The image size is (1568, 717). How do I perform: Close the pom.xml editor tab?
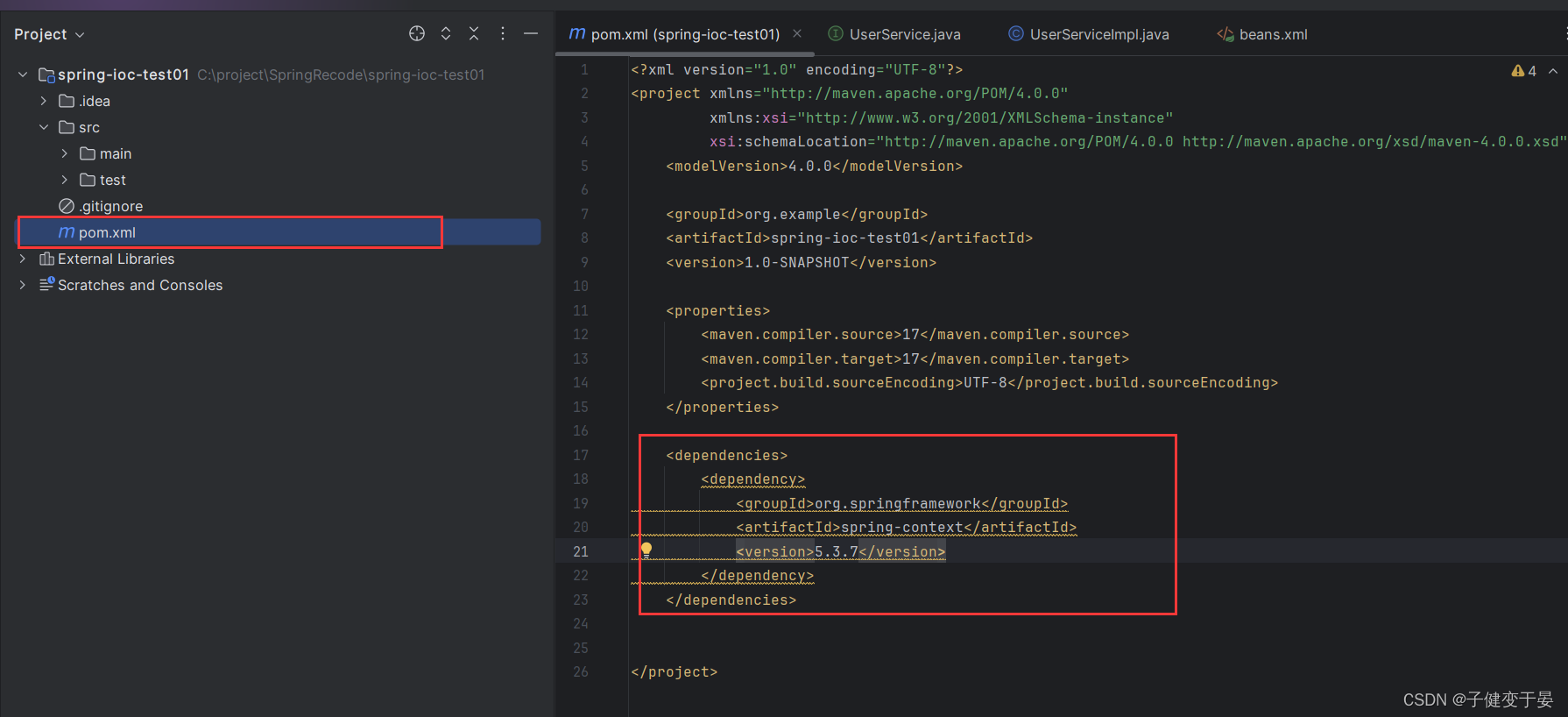[x=797, y=33]
